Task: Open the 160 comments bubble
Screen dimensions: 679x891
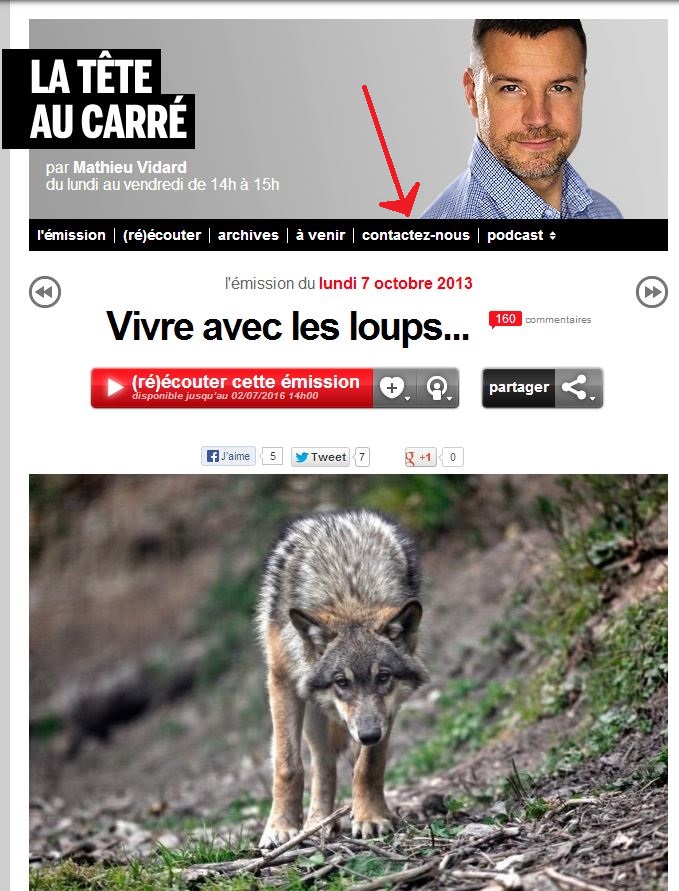Action: [x=505, y=319]
